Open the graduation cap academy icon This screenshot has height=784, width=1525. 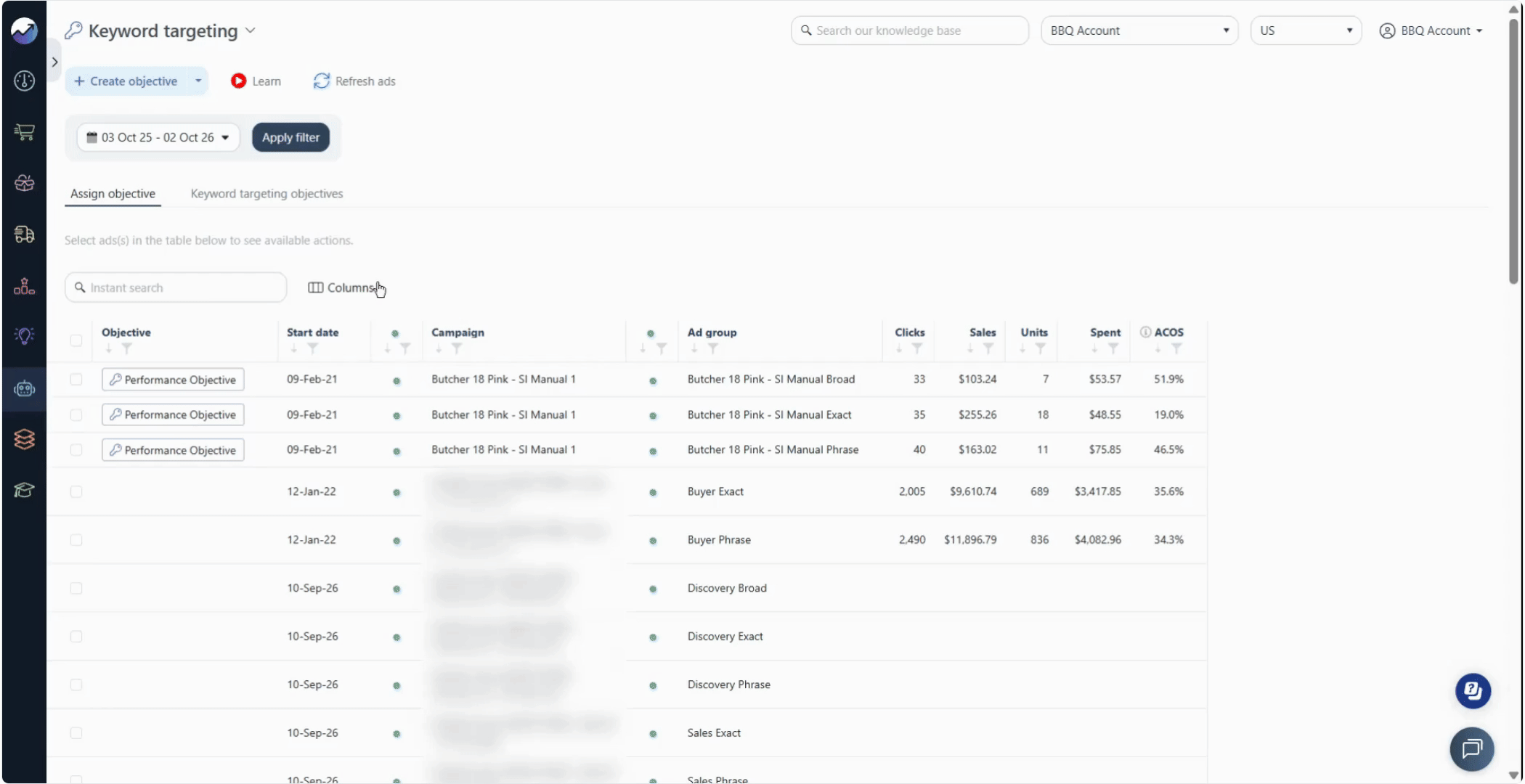(x=24, y=490)
